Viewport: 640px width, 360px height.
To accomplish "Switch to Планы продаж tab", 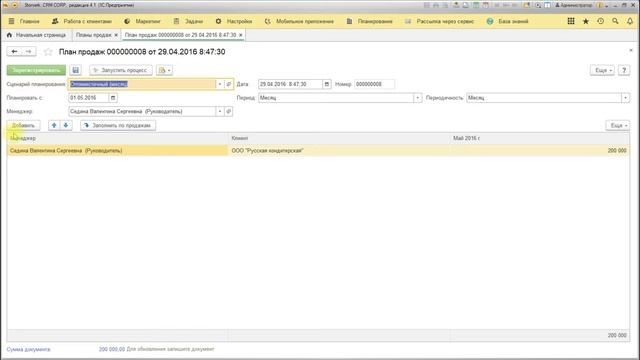I will coord(93,35).
